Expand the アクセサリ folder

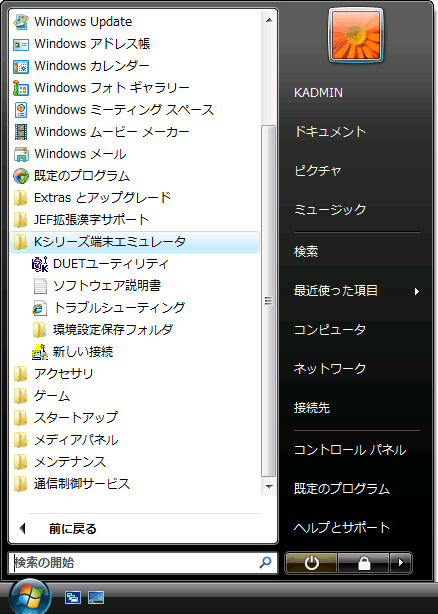tap(135, 374)
